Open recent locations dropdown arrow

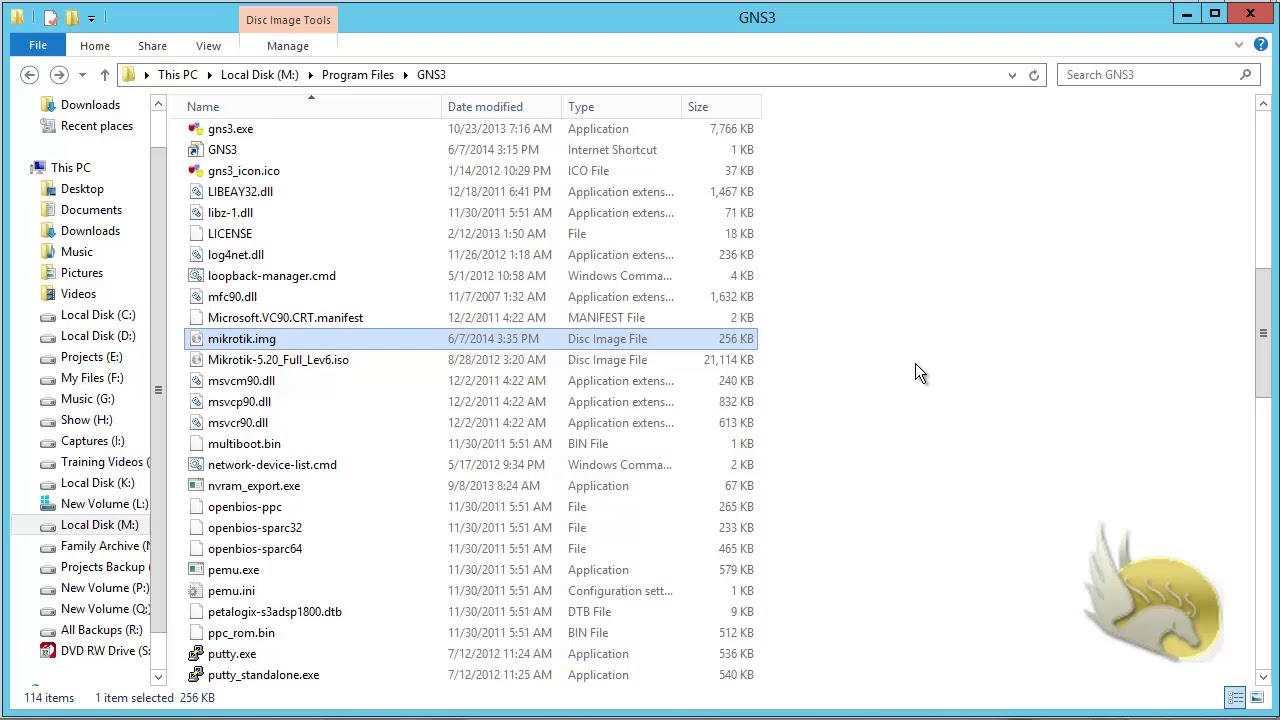tap(82, 75)
